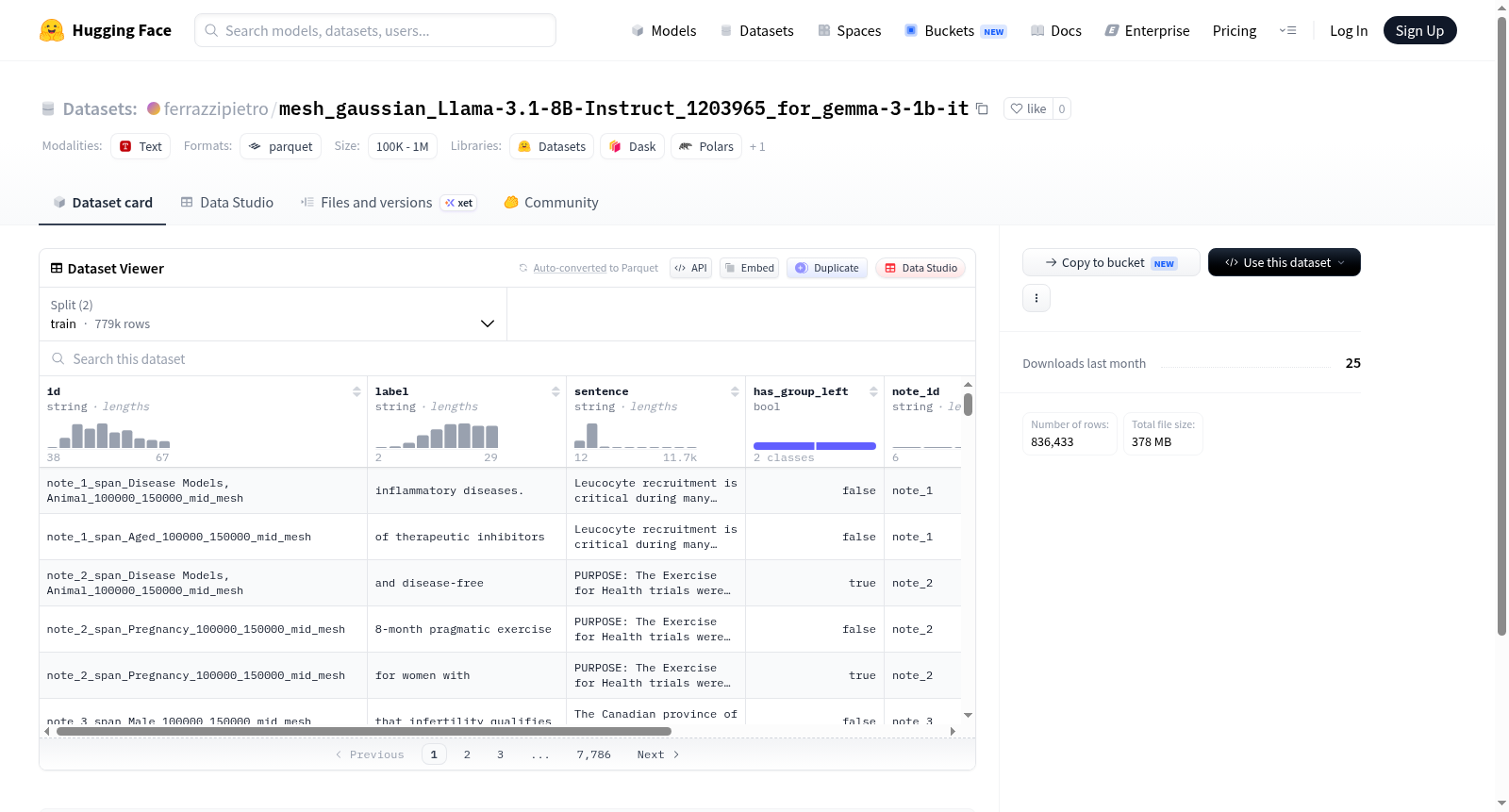Image resolution: width=1509 pixels, height=812 pixels.
Task: Sort the has_group_left column
Action: pyautogui.click(x=873, y=391)
